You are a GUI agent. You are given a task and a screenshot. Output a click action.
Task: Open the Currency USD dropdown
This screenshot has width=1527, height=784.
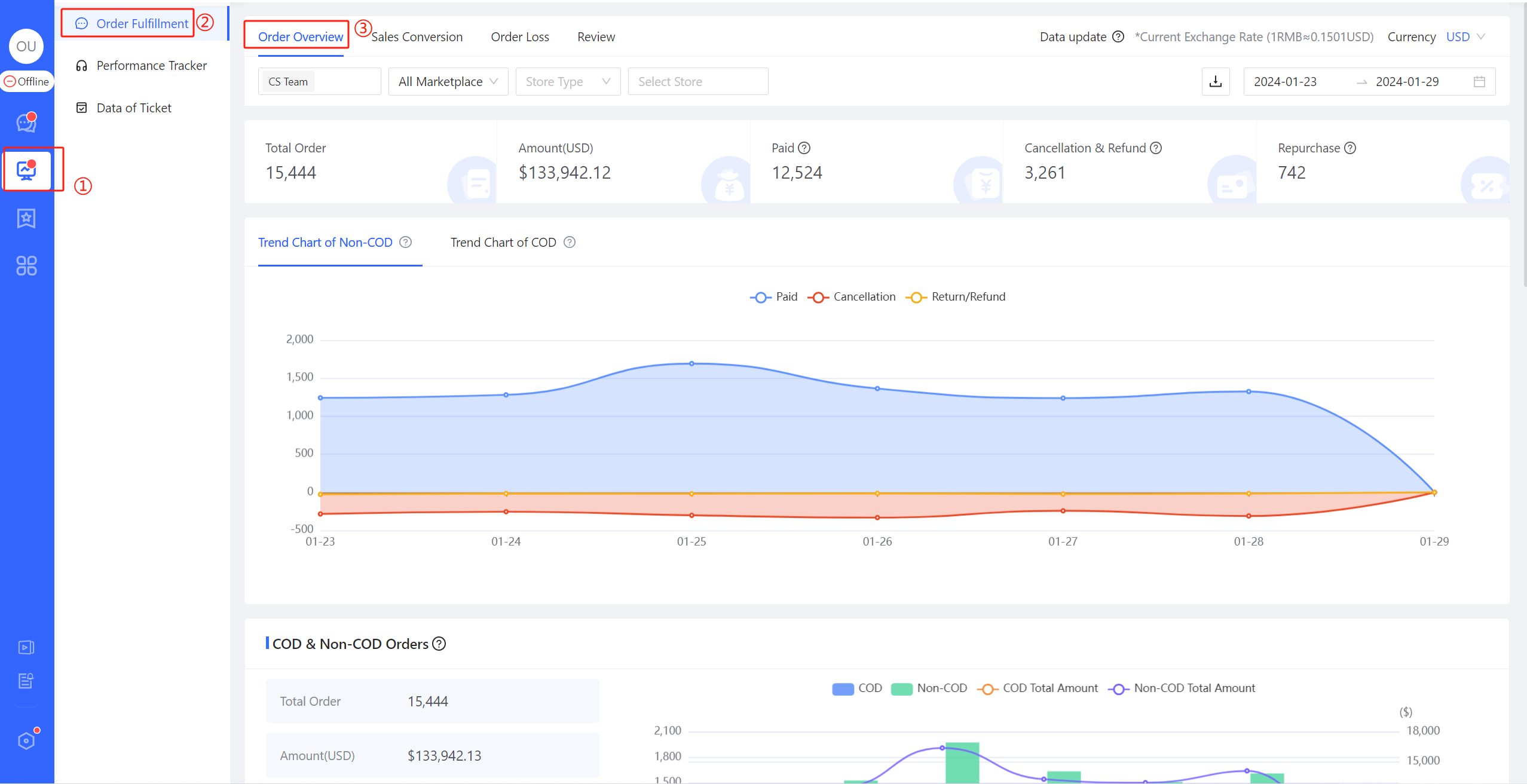pyautogui.click(x=1466, y=37)
